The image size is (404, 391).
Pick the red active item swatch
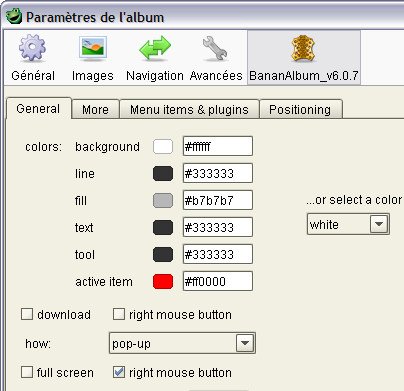tap(163, 281)
